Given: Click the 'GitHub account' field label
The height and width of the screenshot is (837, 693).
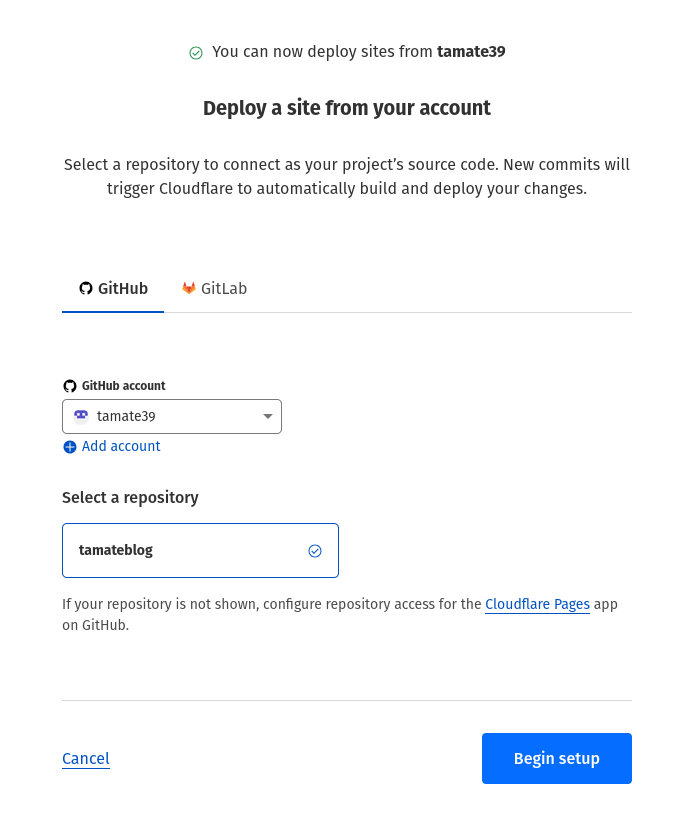Looking at the screenshot, I should [x=123, y=386].
